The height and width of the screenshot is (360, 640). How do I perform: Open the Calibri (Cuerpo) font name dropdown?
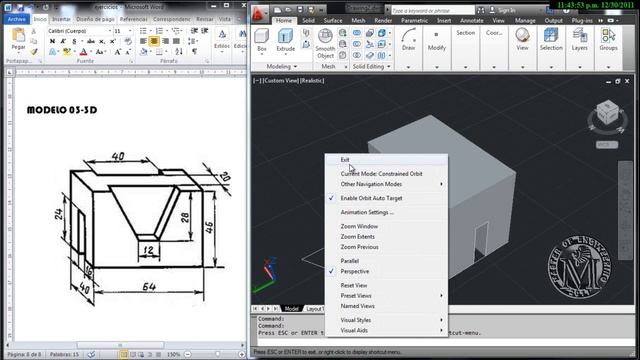[x=109, y=31]
